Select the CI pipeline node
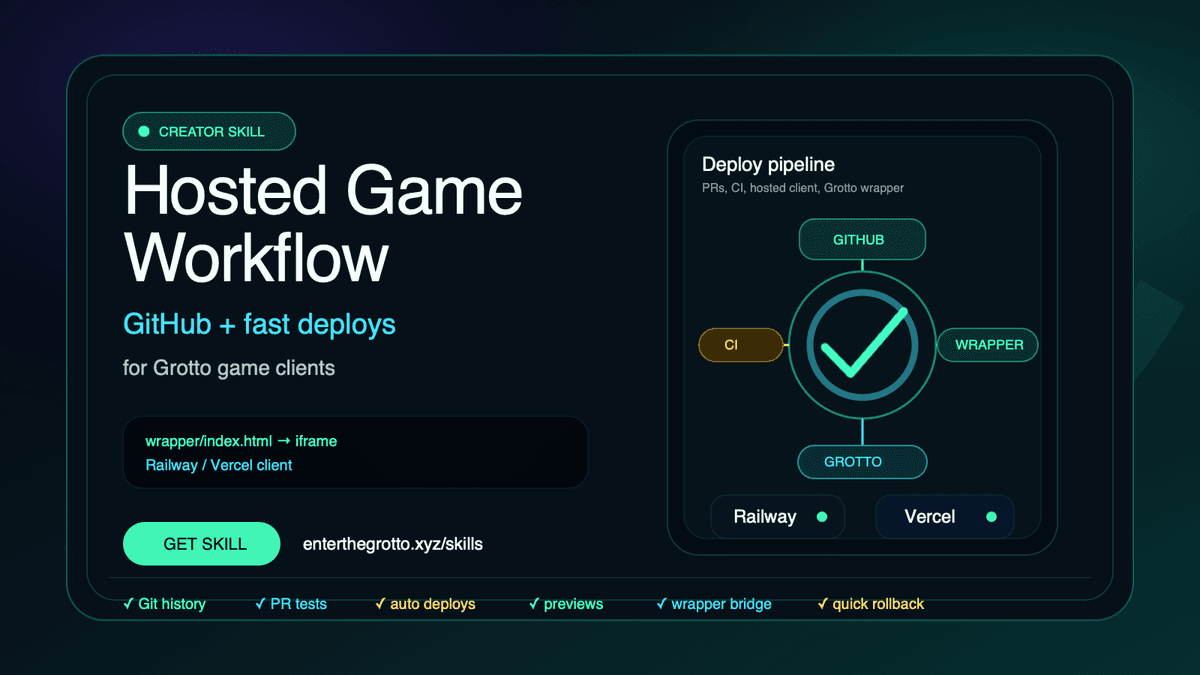1200x675 pixels. (x=740, y=344)
